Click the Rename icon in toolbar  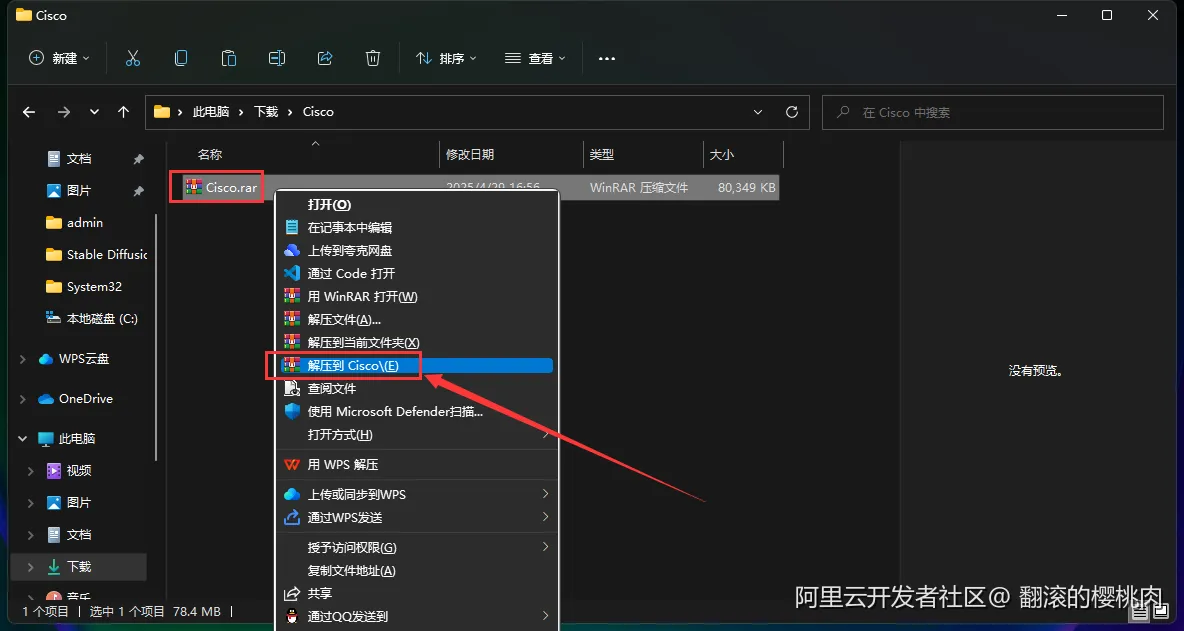[277, 58]
